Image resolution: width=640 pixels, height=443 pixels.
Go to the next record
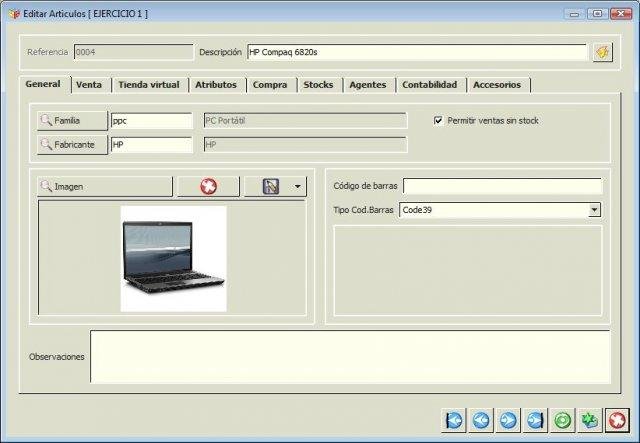click(508, 420)
